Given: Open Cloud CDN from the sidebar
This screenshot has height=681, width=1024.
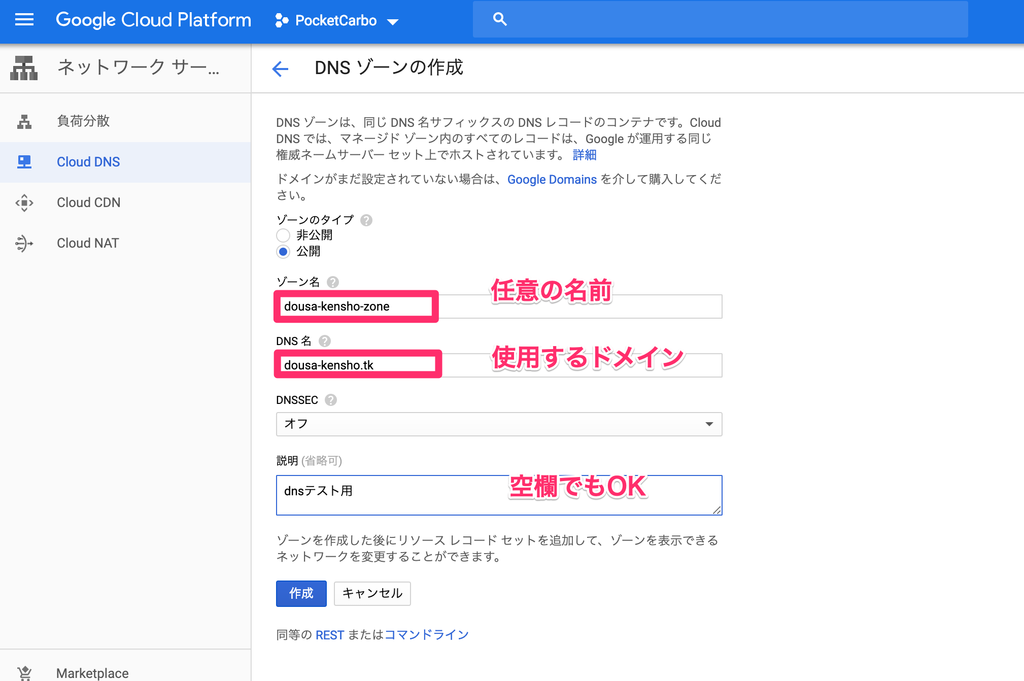Looking at the screenshot, I should 91,202.
